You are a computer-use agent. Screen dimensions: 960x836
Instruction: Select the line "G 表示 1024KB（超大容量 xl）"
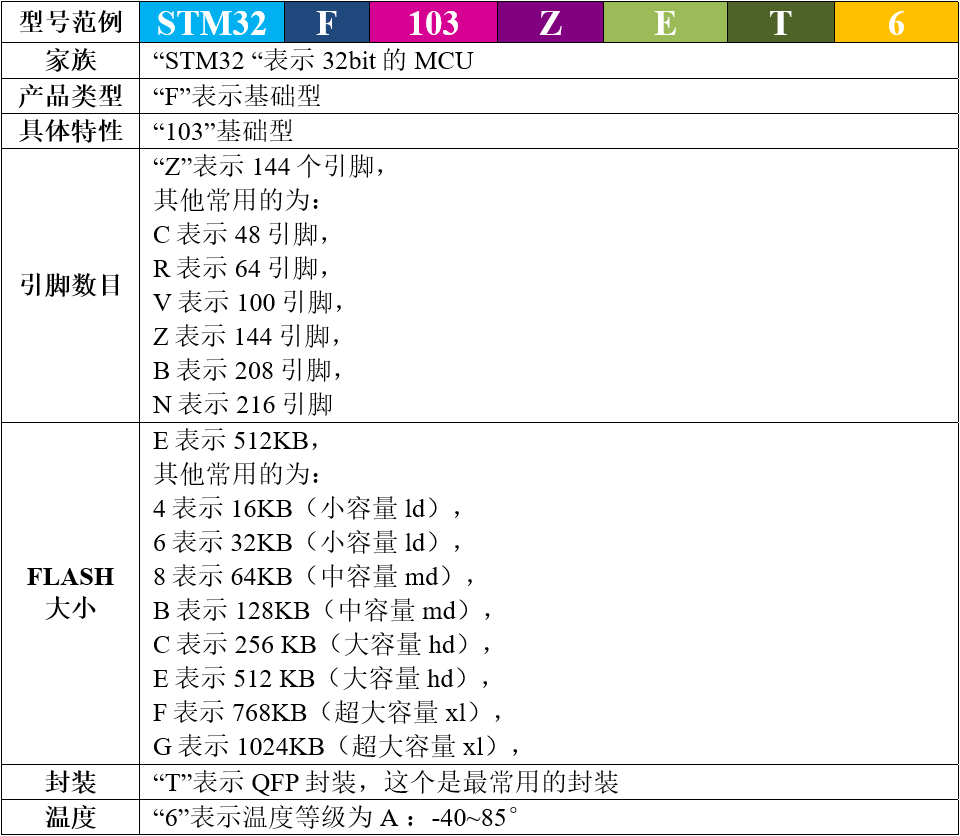click(x=337, y=746)
